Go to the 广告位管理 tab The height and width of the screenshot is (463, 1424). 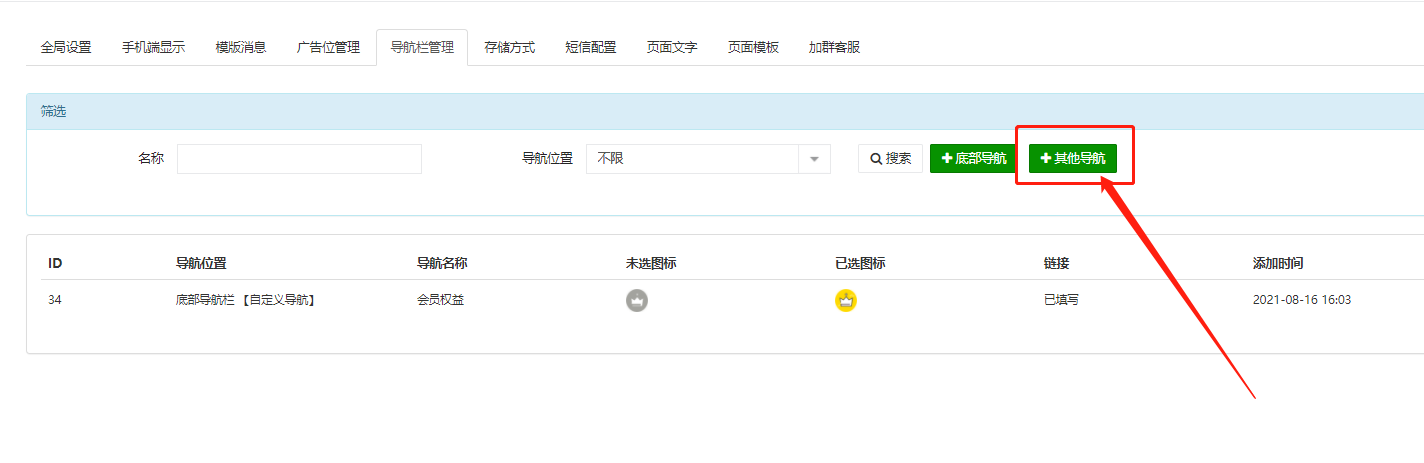[x=328, y=47]
